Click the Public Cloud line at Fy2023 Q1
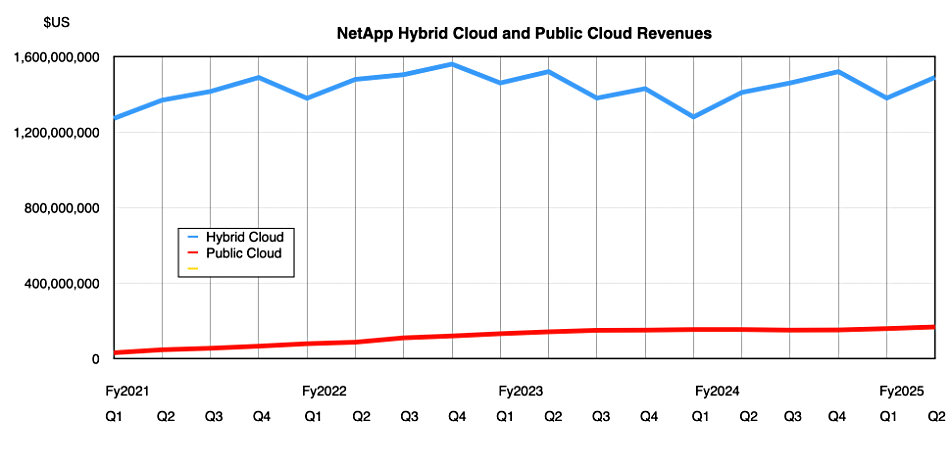The width and height of the screenshot is (950, 475). tap(500, 334)
